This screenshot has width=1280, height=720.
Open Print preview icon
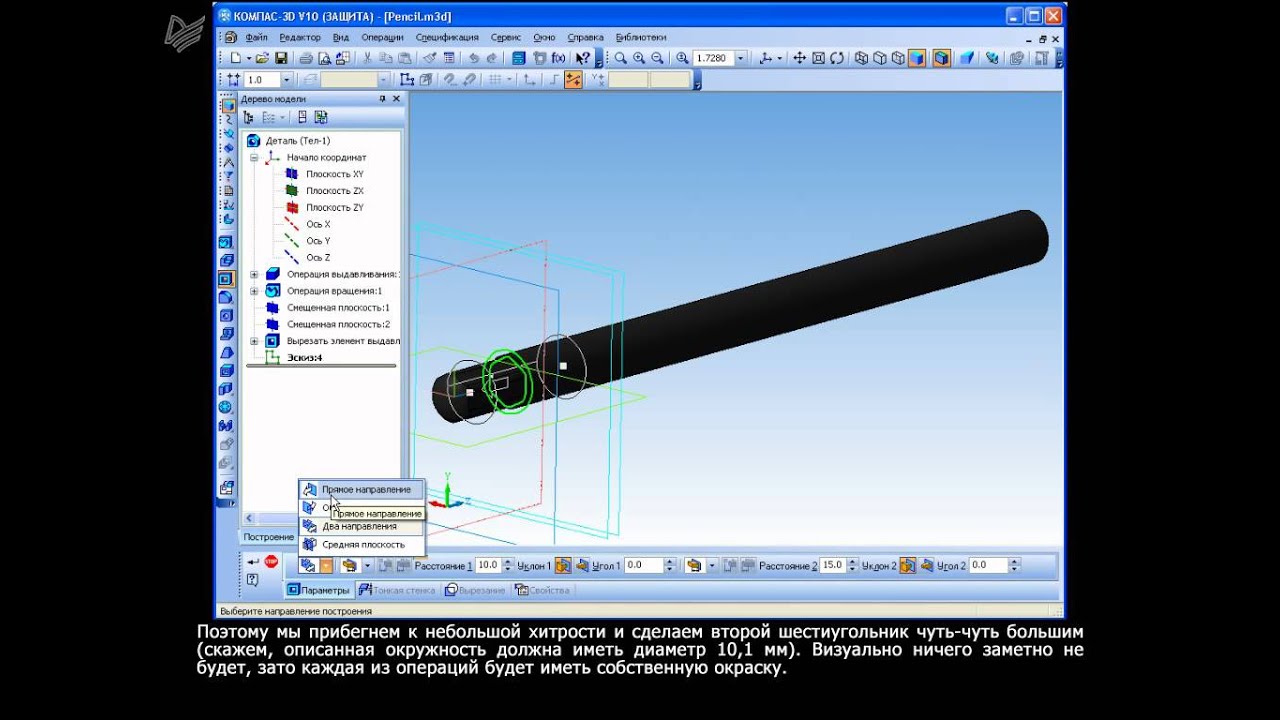324,58
